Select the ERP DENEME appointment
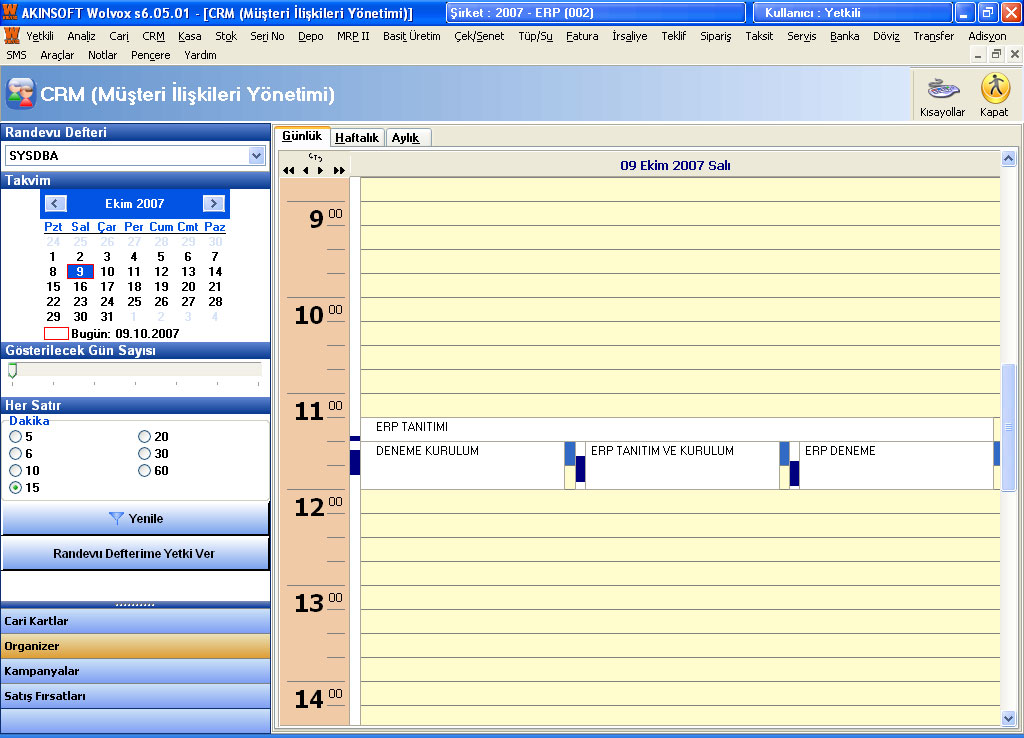 click(896, 465)
